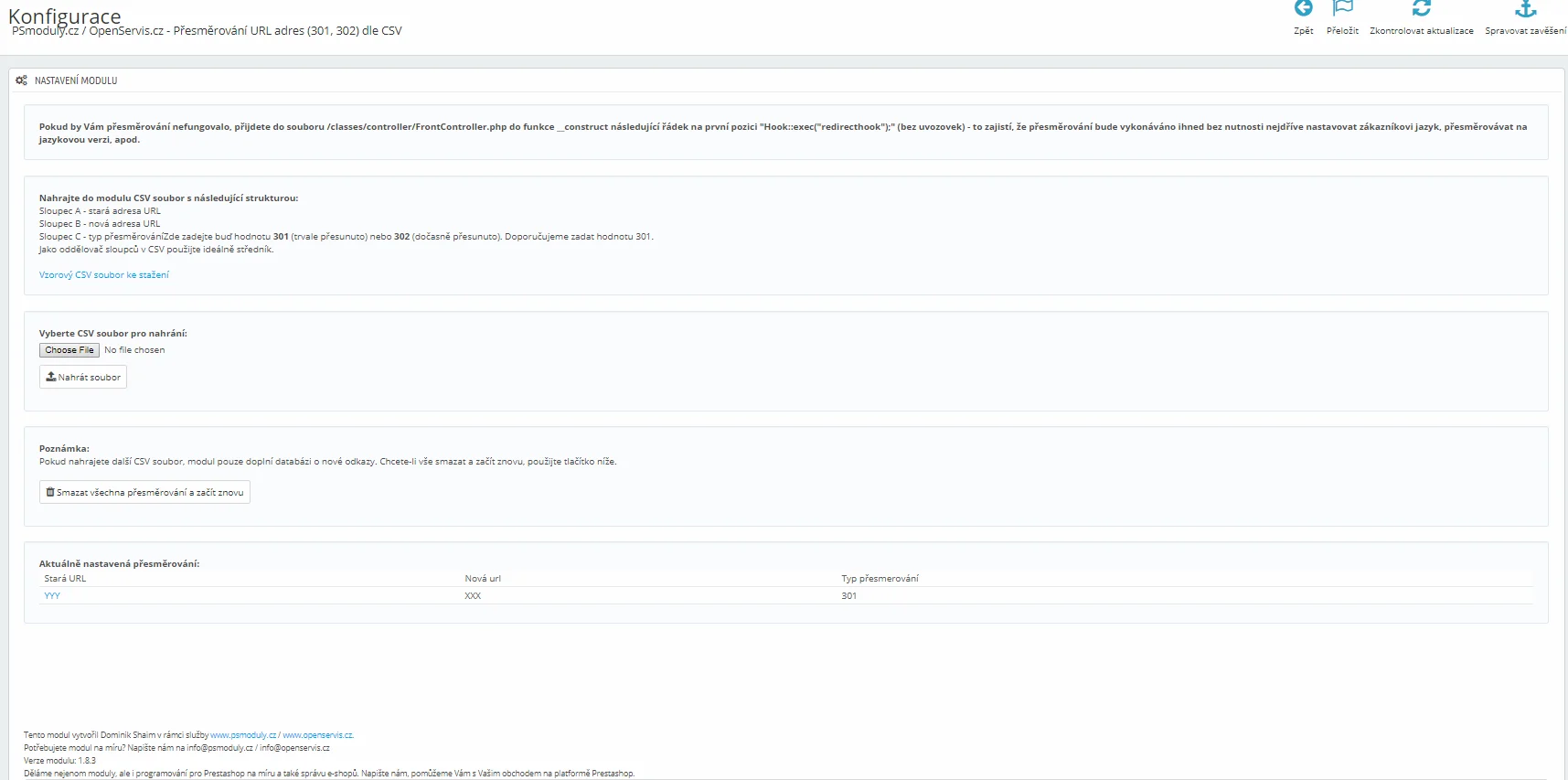Open Spravovat zavěšení anchor icon
This screenshot has height=780, width=1568.
pyautogui.click(x=1525, y=9)
